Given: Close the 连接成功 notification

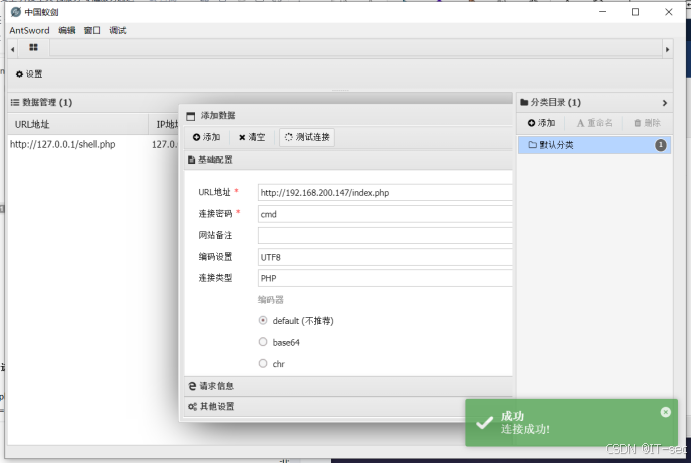Looking at the screenshot, I should [666, 412].
